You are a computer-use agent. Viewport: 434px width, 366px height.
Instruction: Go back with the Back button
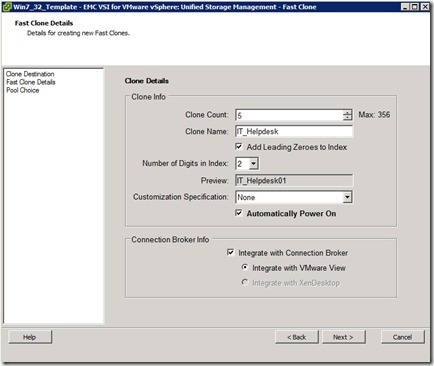[x=297, y=337]
